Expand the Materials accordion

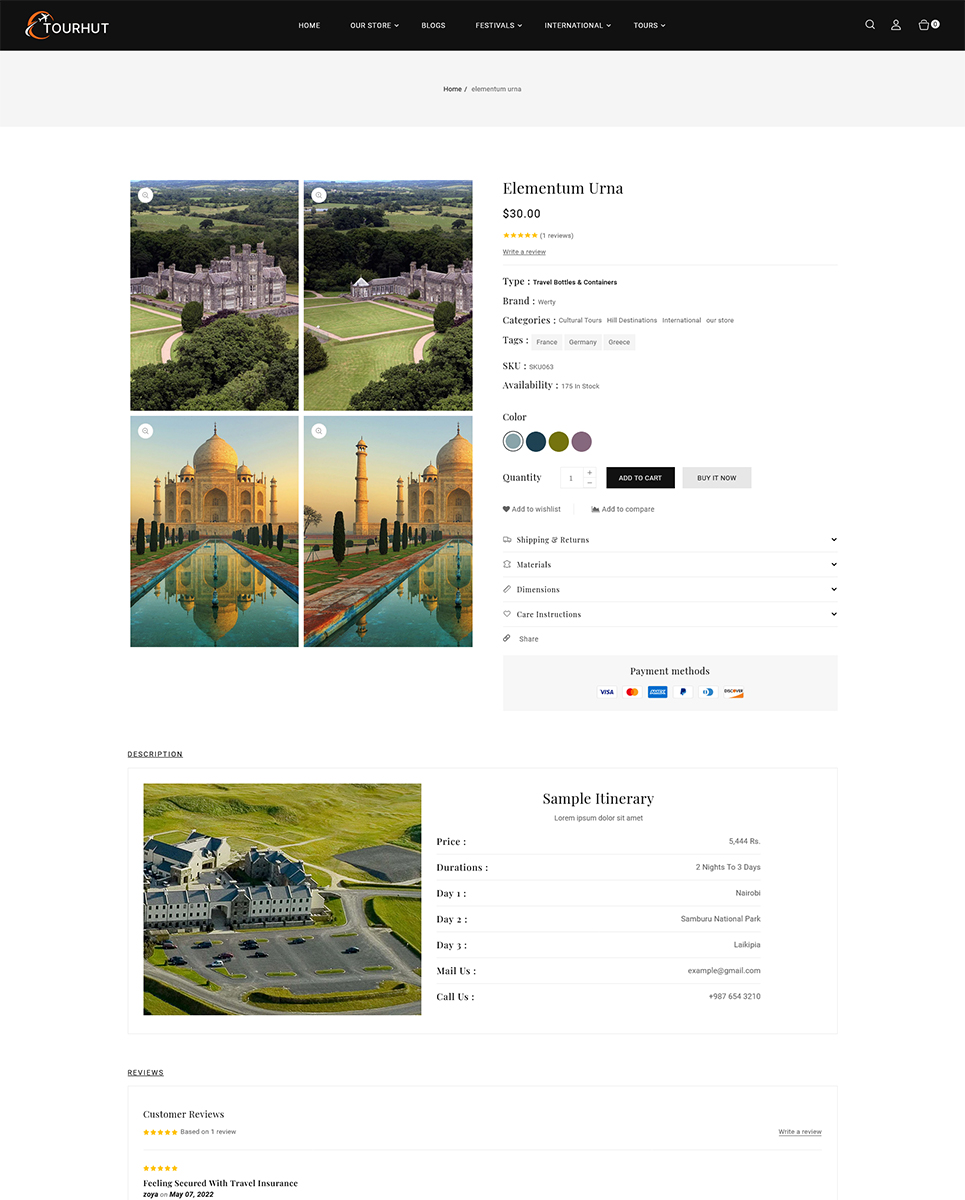833,565
